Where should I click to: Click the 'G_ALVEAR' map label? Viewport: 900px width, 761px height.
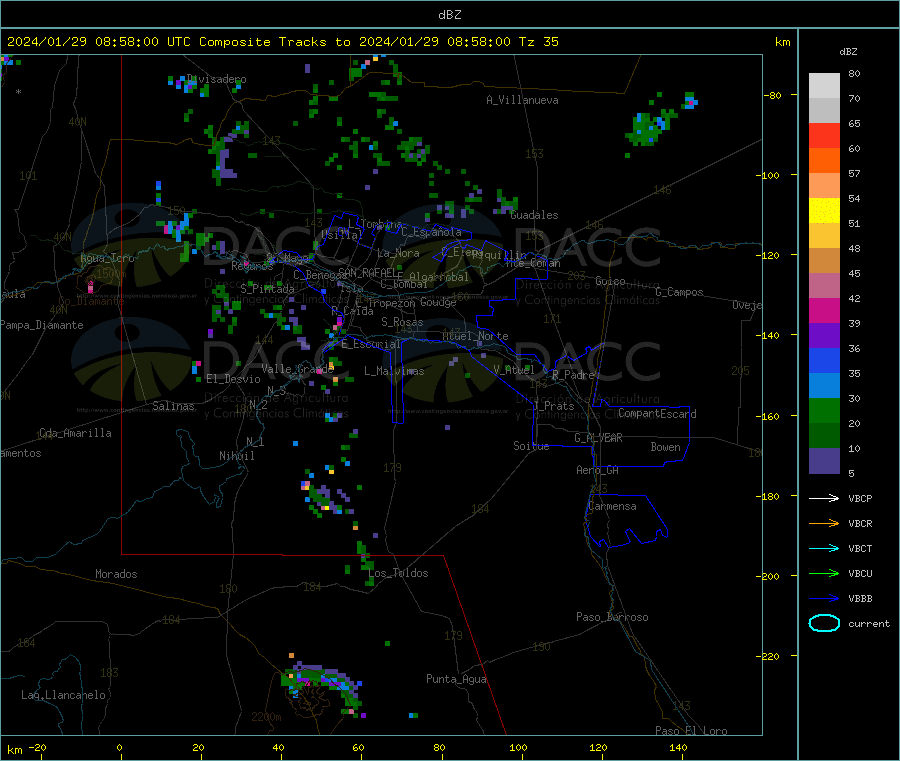pyautogui.click(x=599, y=438)
